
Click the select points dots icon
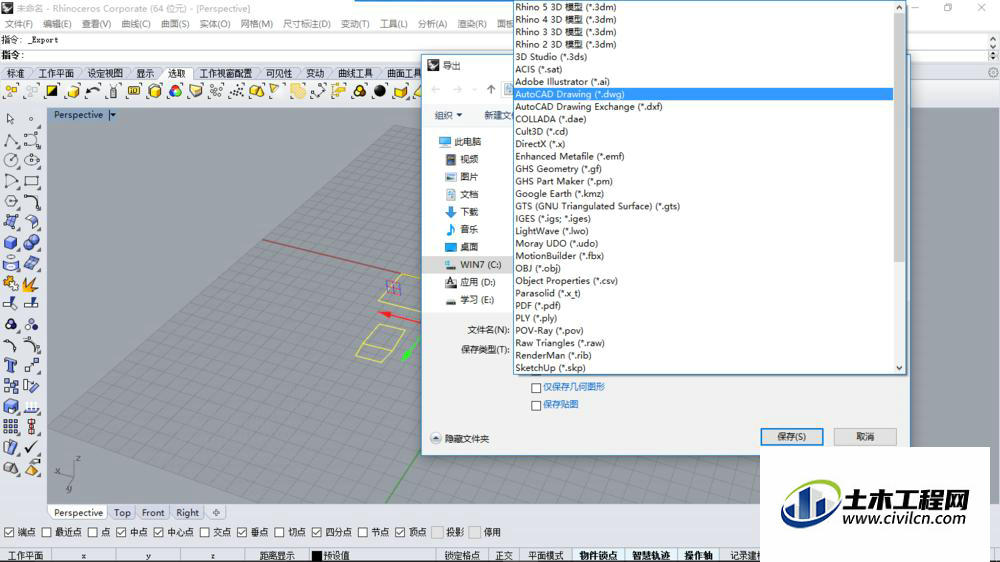237,91
